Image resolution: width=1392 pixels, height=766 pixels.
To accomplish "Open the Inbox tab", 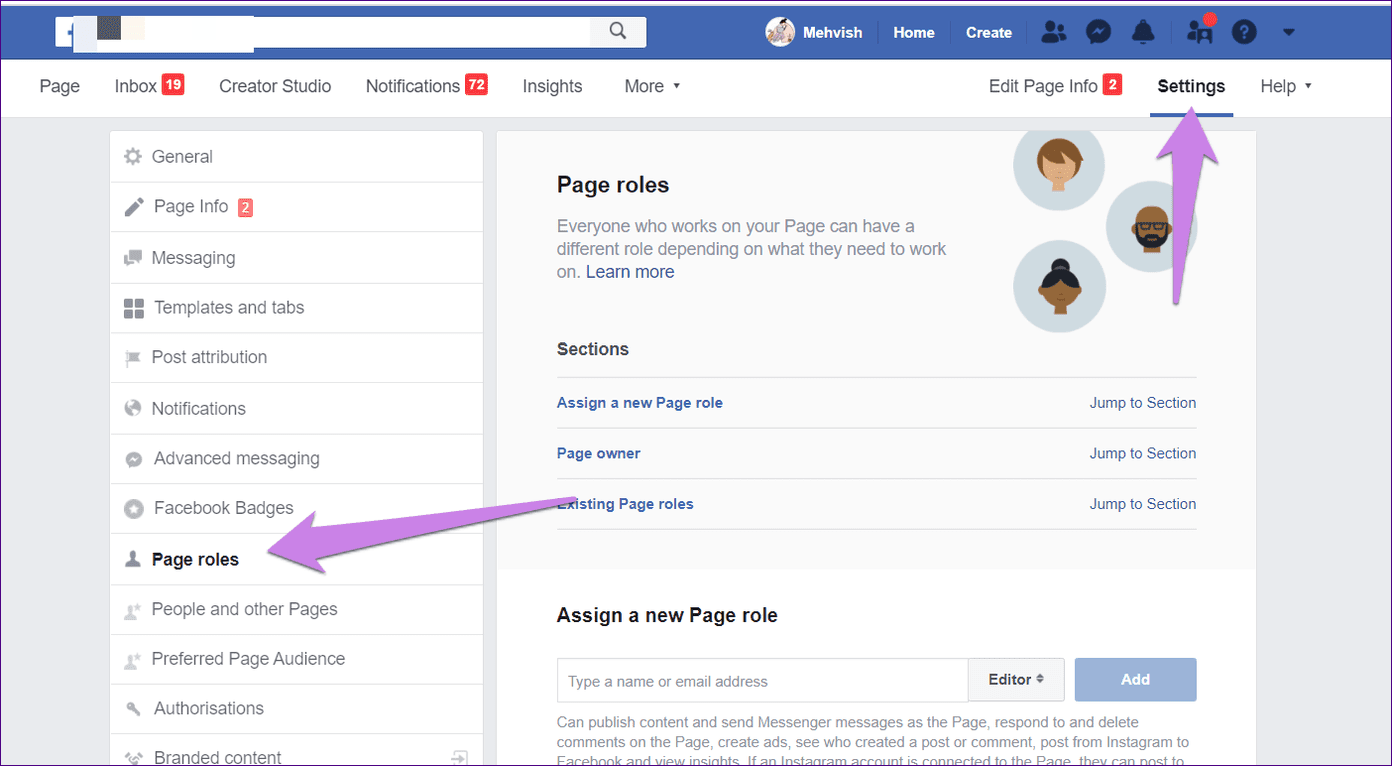I will tap(149, 86).
